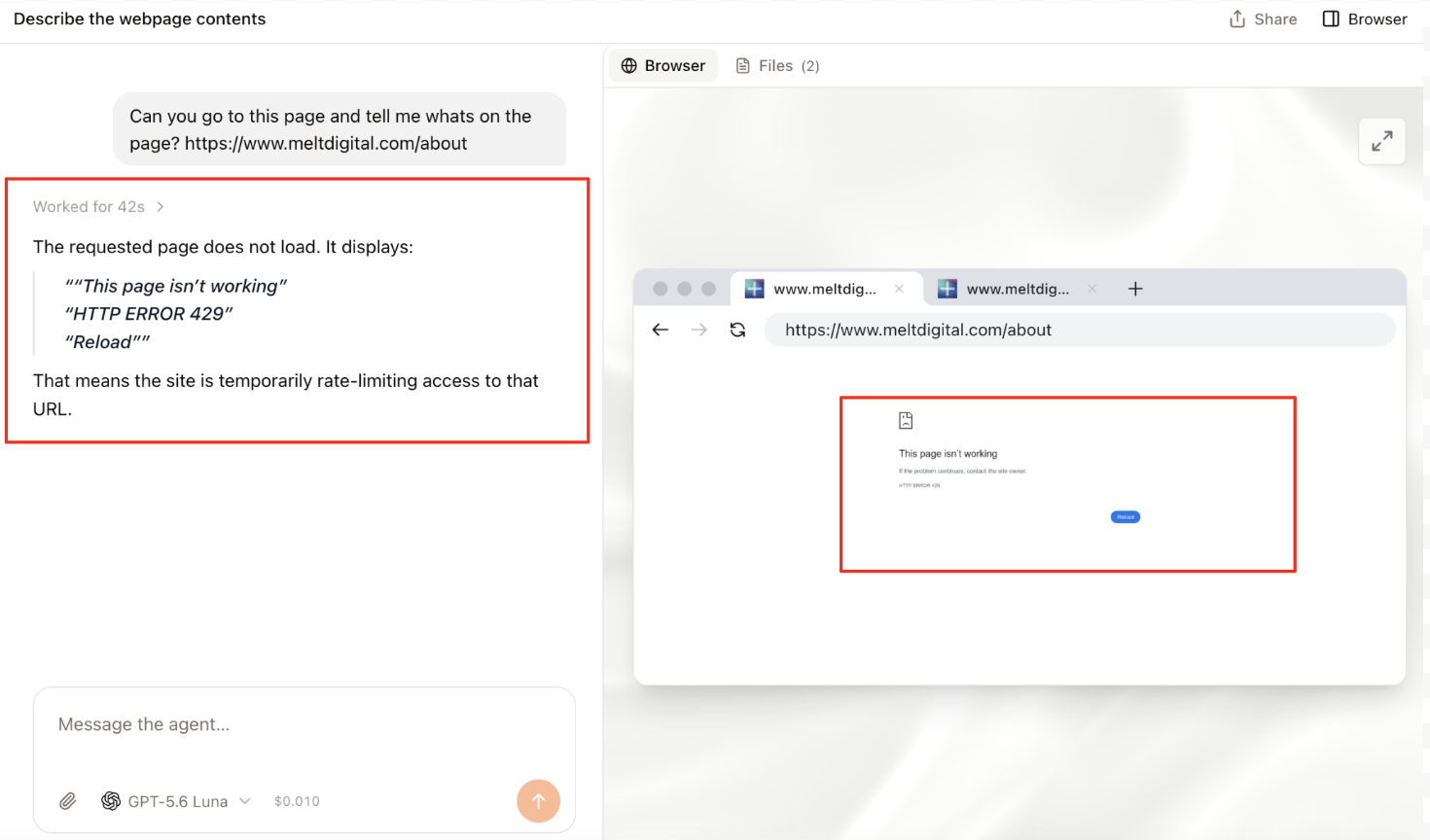Reload the page via toolbar refresh icon
The height and width of the screenshot is (840, 1430).
[737, 330]
